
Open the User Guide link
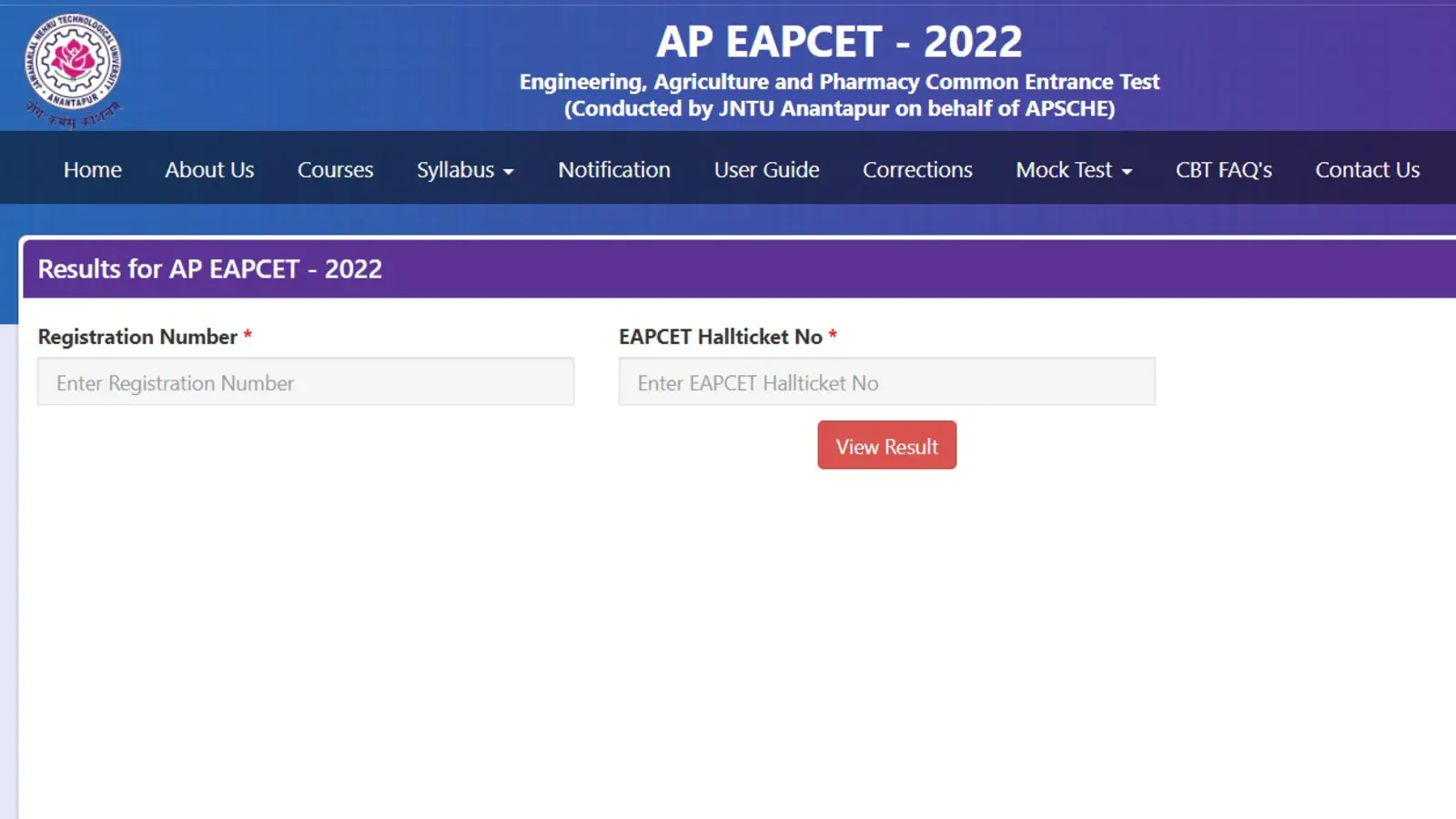tap(766, 170)
